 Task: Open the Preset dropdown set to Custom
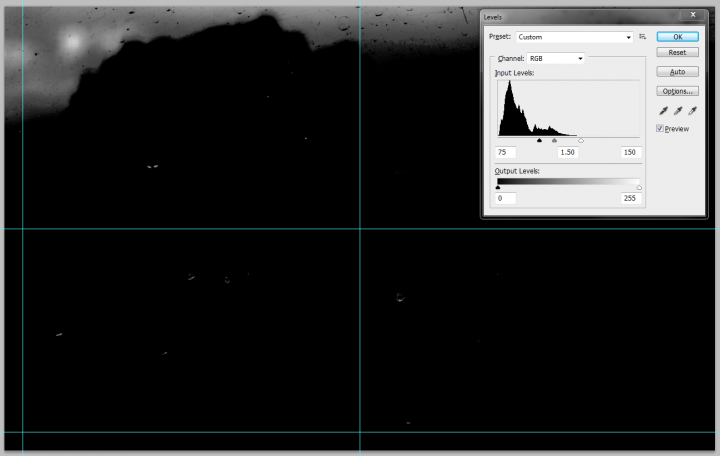574,36
